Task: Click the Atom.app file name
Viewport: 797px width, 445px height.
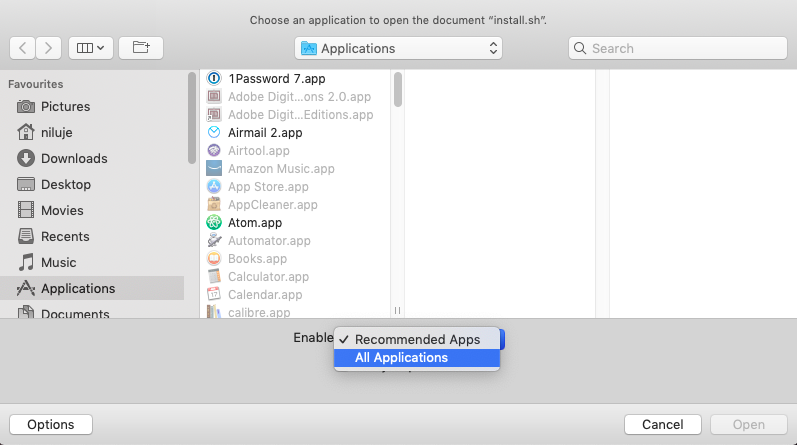Action: coord(255,223)
